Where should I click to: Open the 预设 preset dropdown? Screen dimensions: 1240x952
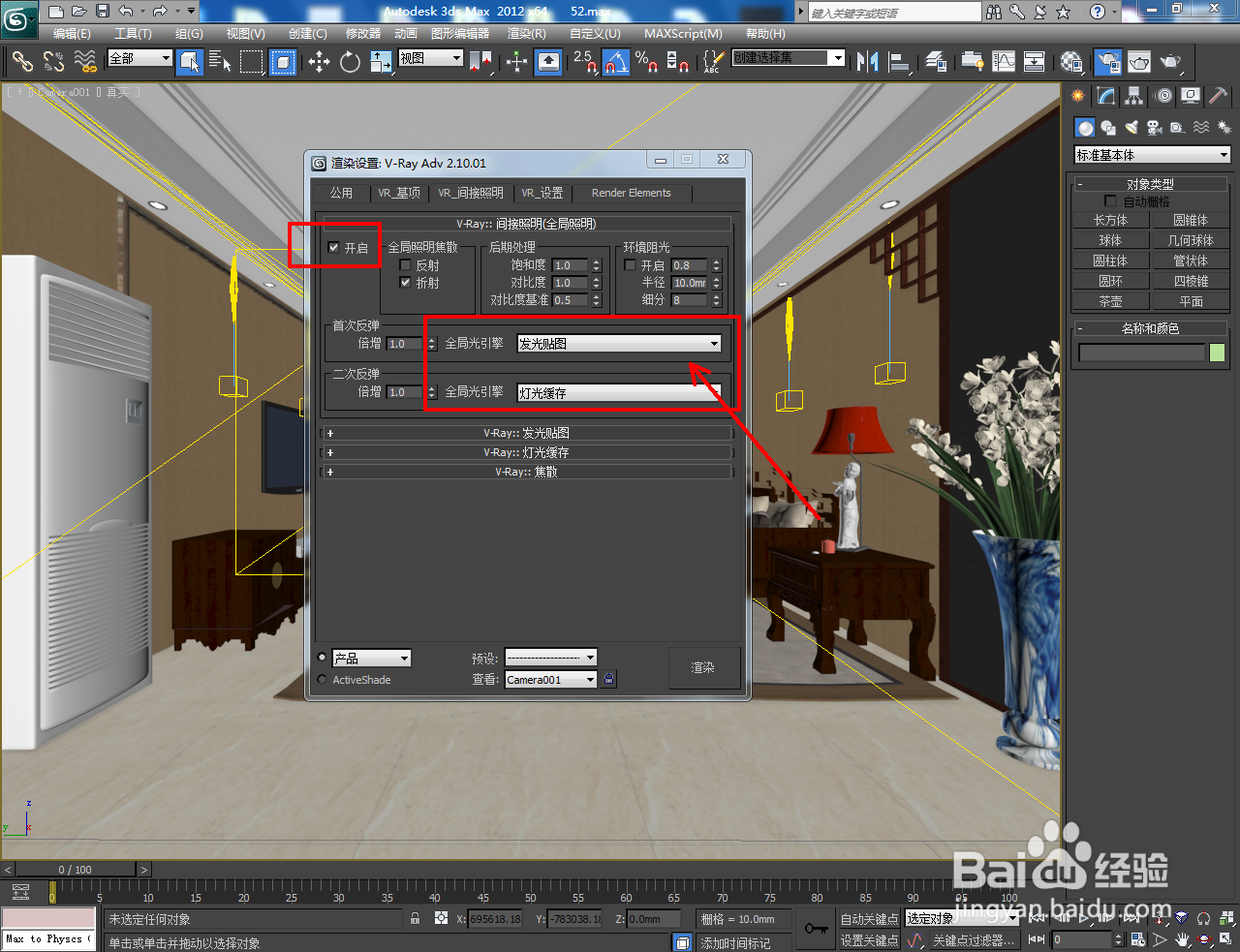(x=550, y=658)
